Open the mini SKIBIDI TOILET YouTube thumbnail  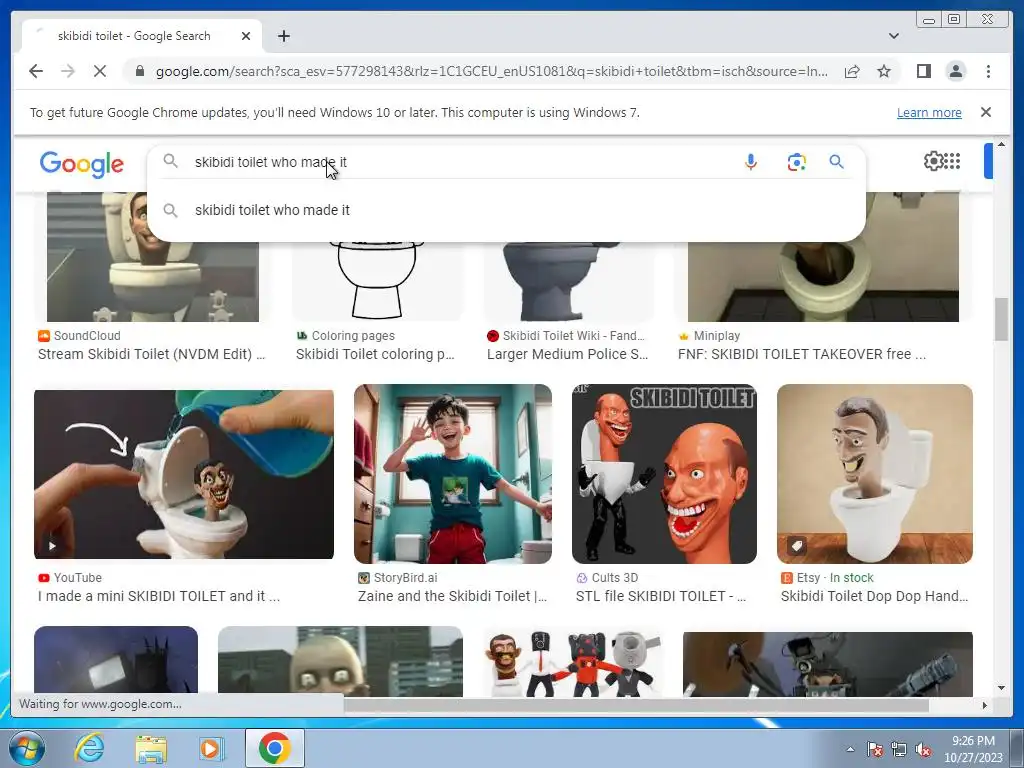pos(184,474)
